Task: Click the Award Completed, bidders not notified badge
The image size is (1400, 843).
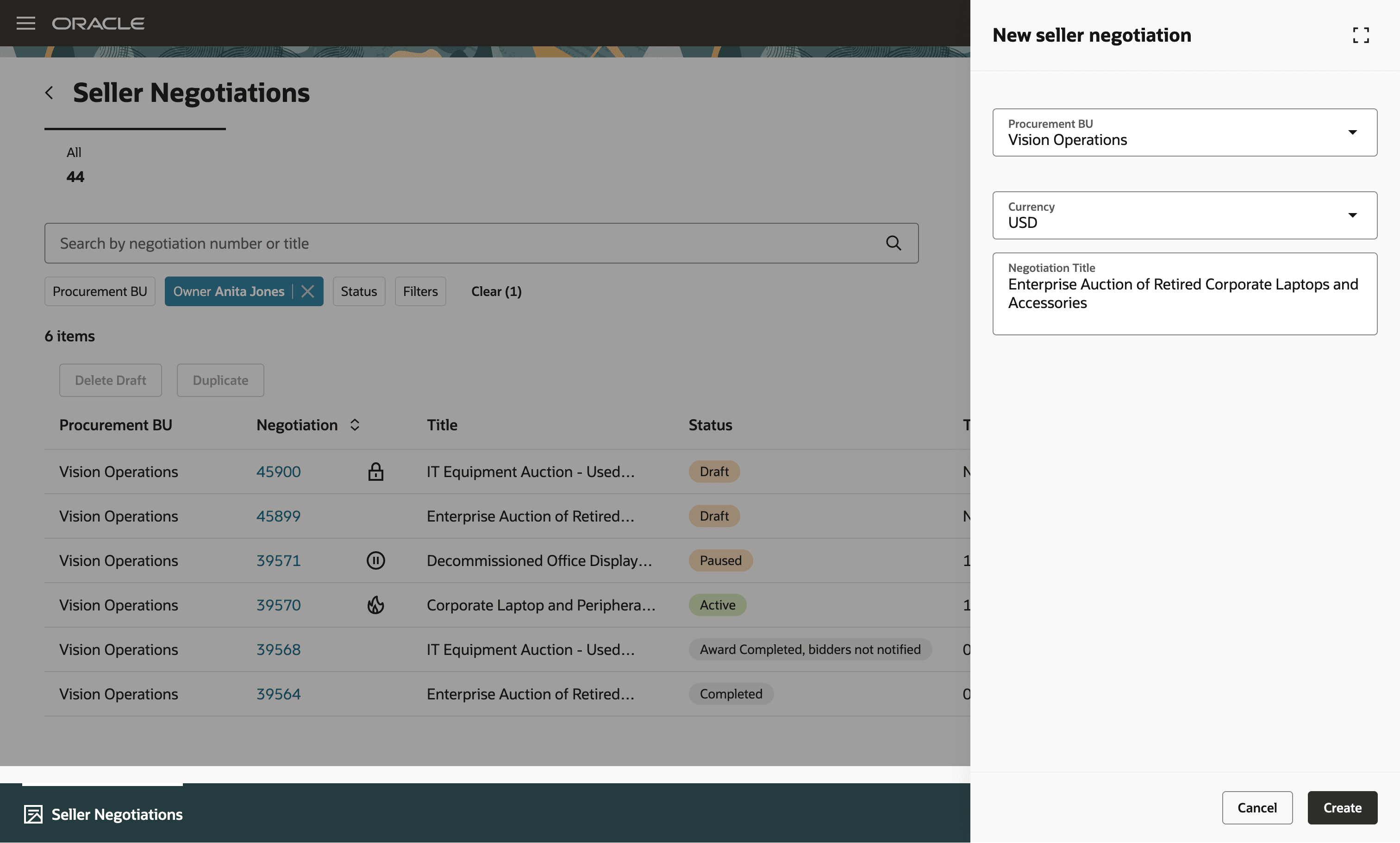Action: [x=810, y=649]
